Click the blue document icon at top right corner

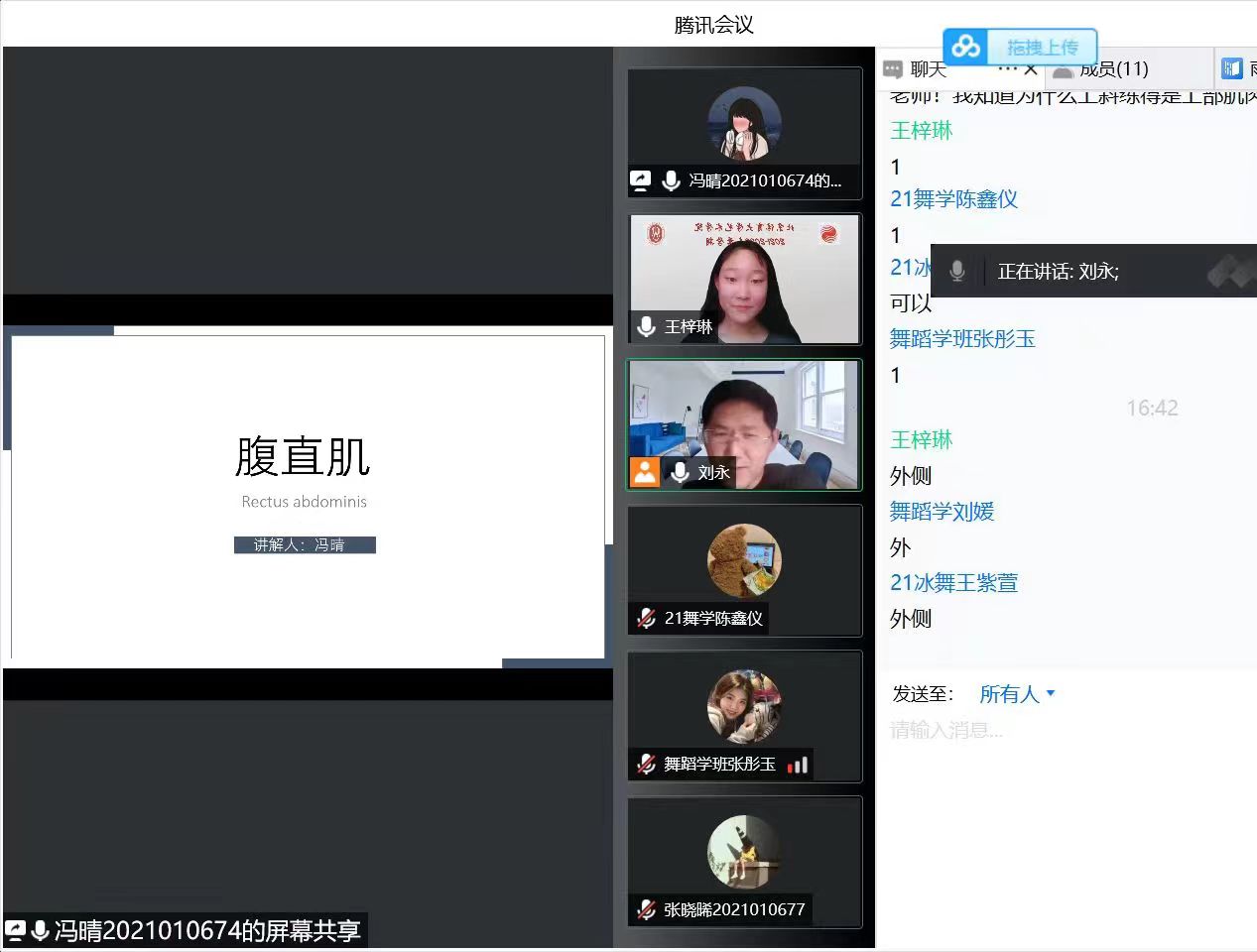tap(1233, 67)
